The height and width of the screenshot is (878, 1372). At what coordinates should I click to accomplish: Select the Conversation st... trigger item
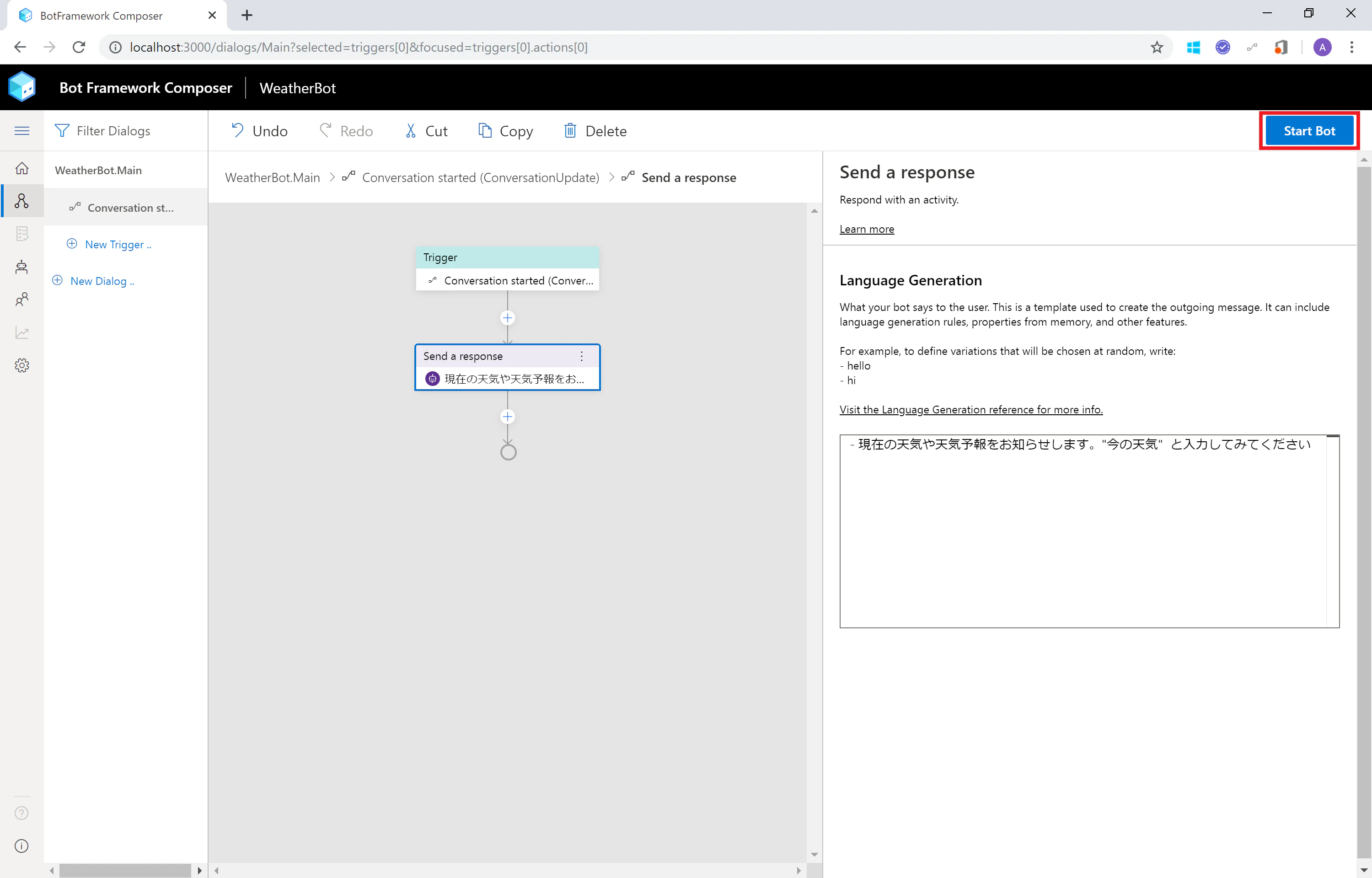pyautogui.click(x=126, y=208)
